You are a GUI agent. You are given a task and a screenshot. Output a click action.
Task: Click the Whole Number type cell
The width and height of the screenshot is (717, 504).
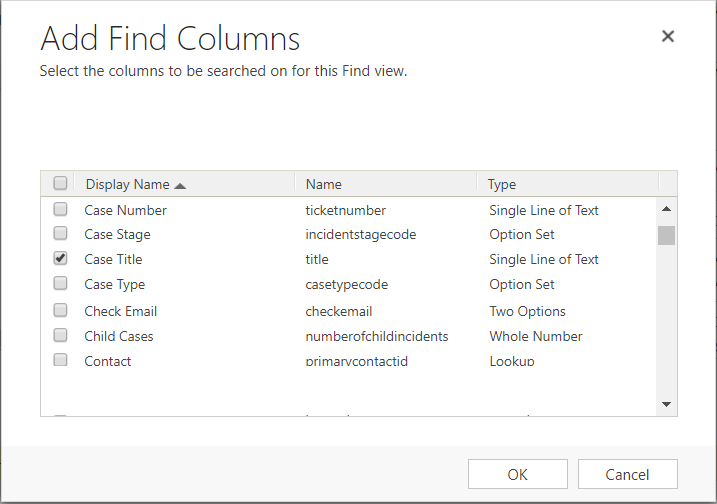(536, 337)
